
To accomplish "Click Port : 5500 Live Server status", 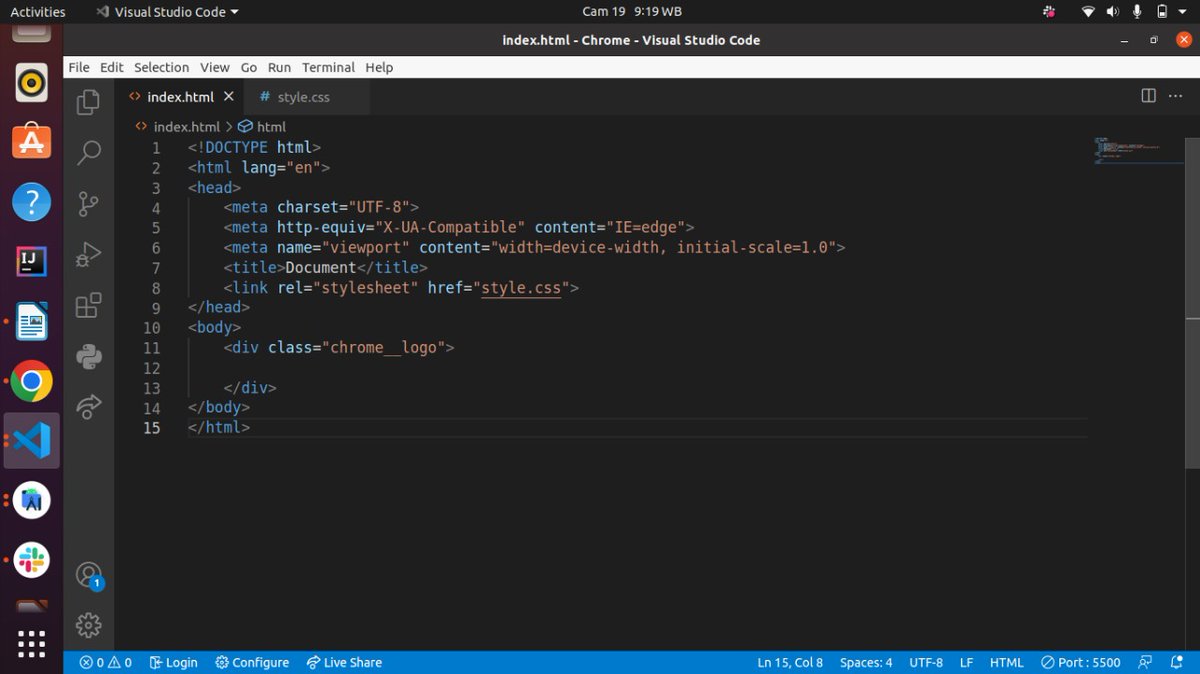I will pyautogui.click(x=1081, y=662).
